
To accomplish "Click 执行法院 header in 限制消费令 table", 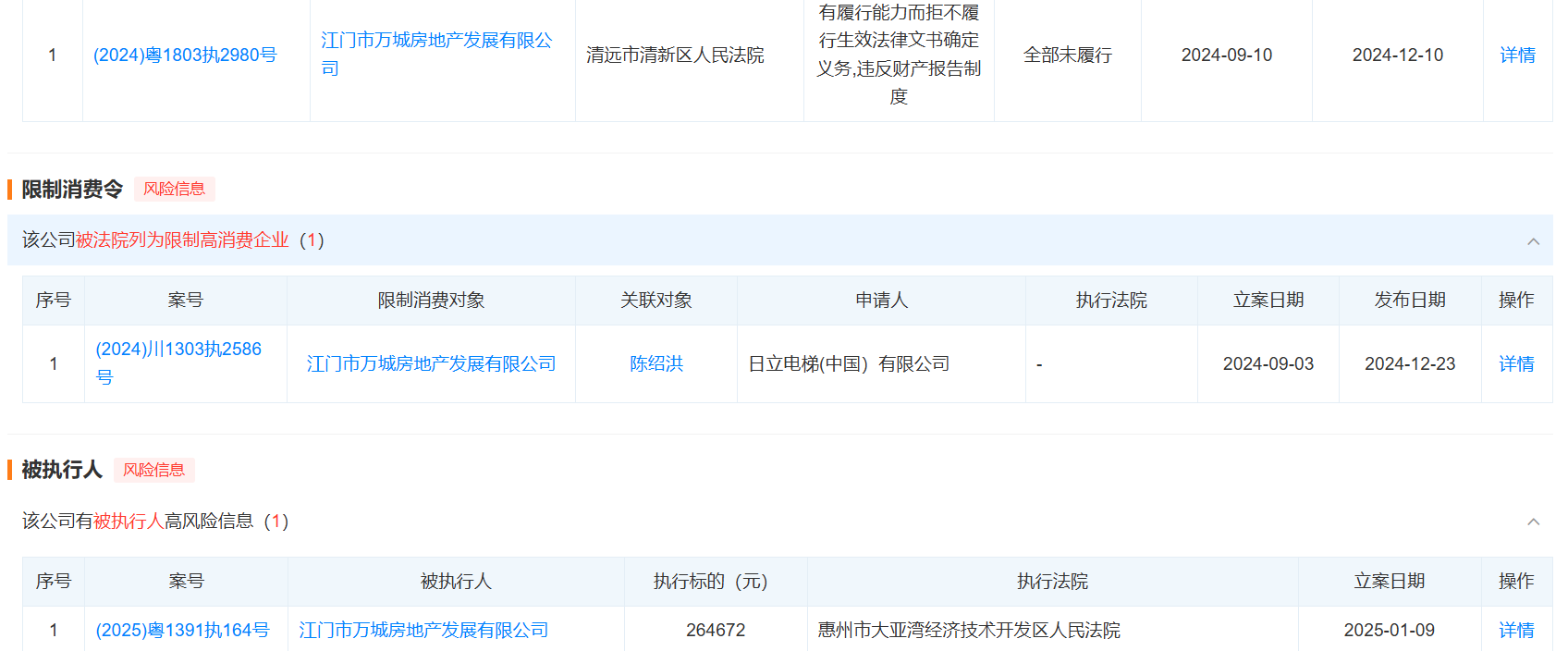I will coord(1111,301).
